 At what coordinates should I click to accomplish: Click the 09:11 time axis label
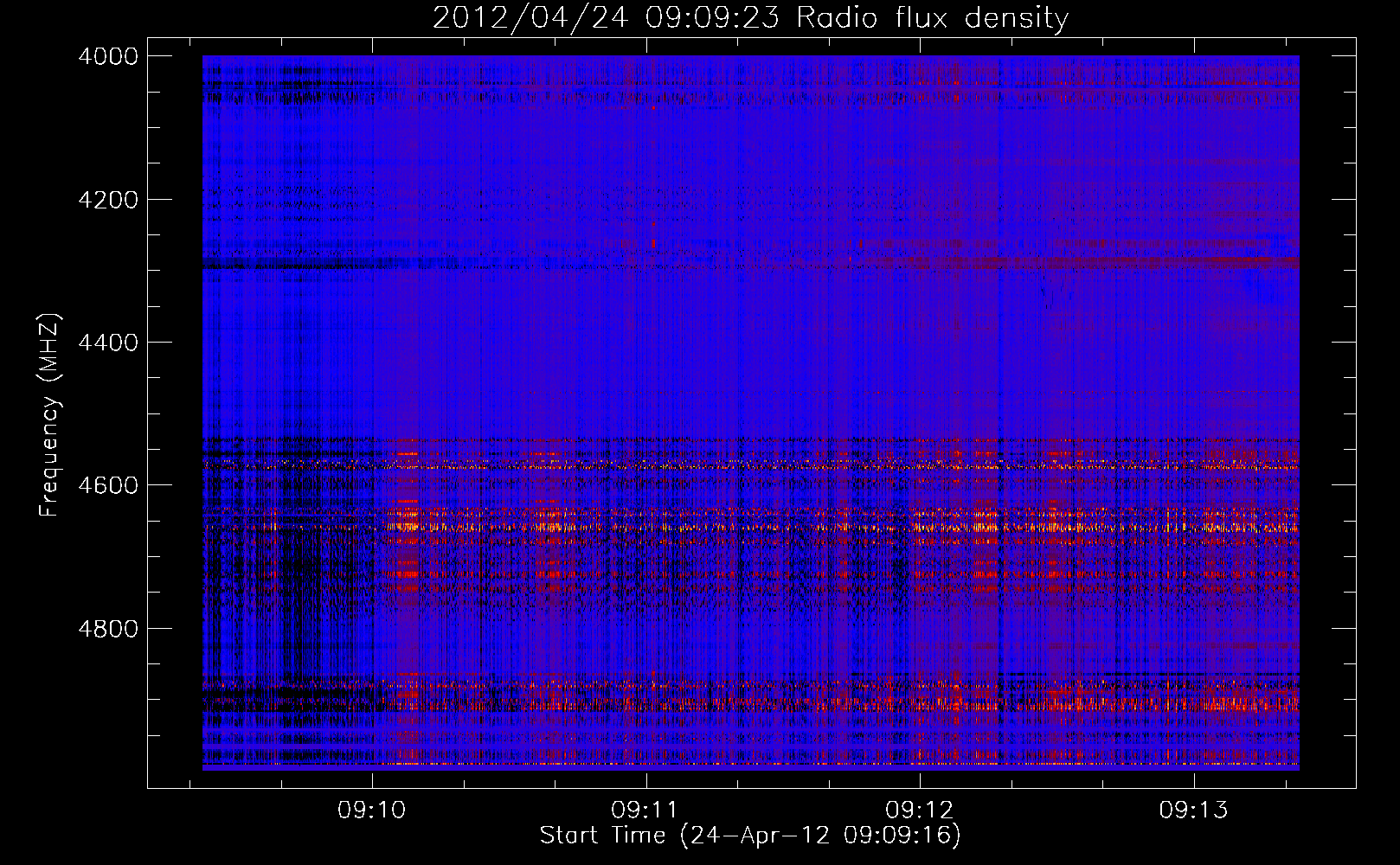pos(645,811)
